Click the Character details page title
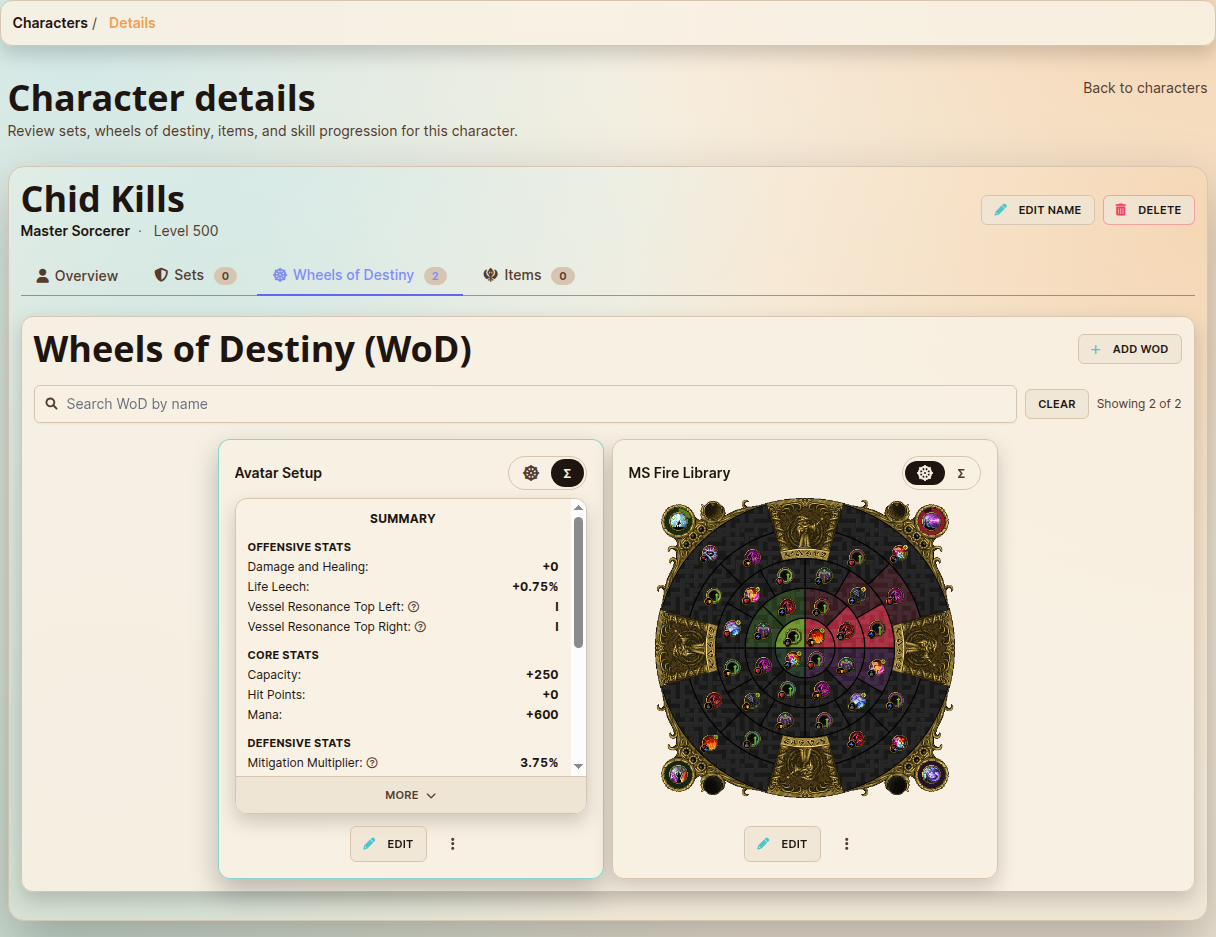 pos(161,99)
